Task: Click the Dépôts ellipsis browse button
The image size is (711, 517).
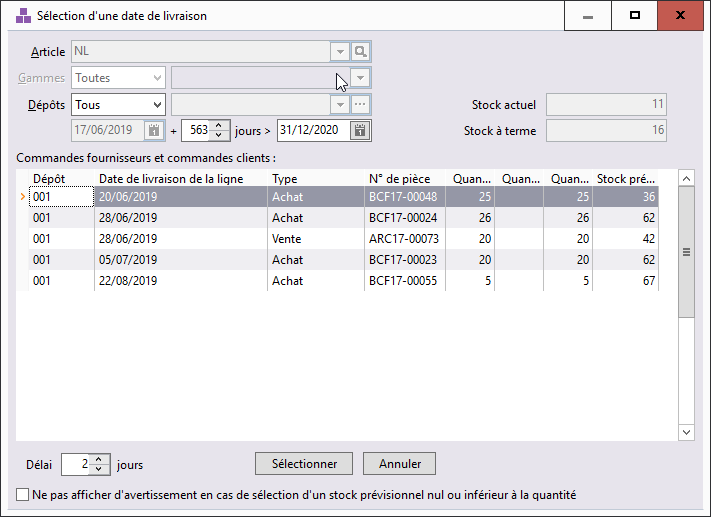Action: tap(360, 105)
